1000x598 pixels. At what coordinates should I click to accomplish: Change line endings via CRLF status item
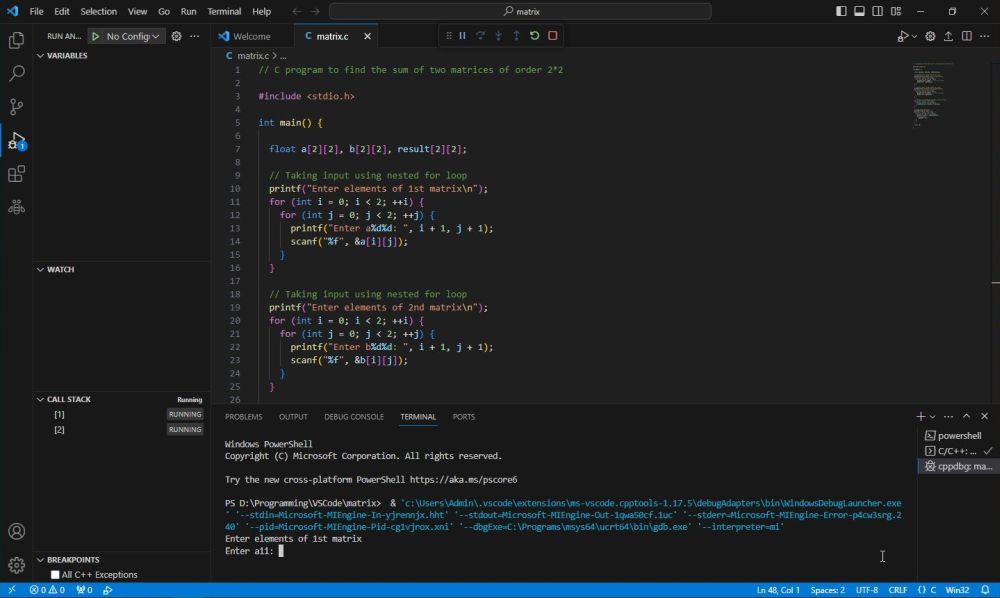coord(898,590)
